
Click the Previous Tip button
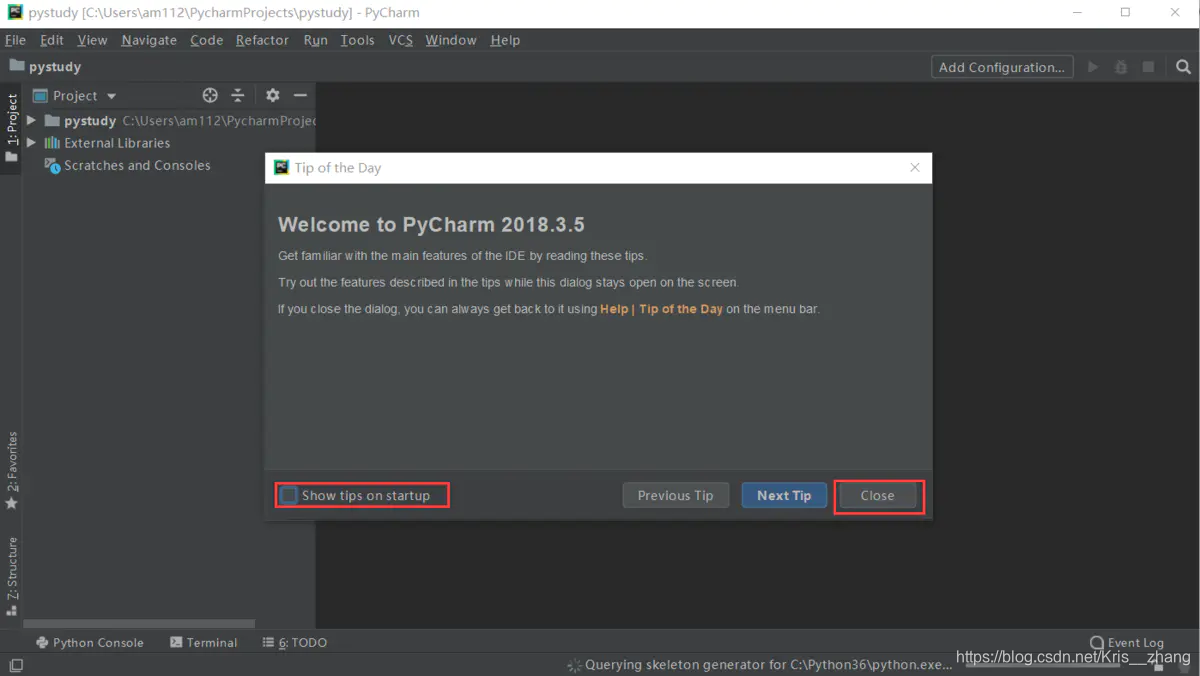[x=676, y=495]
